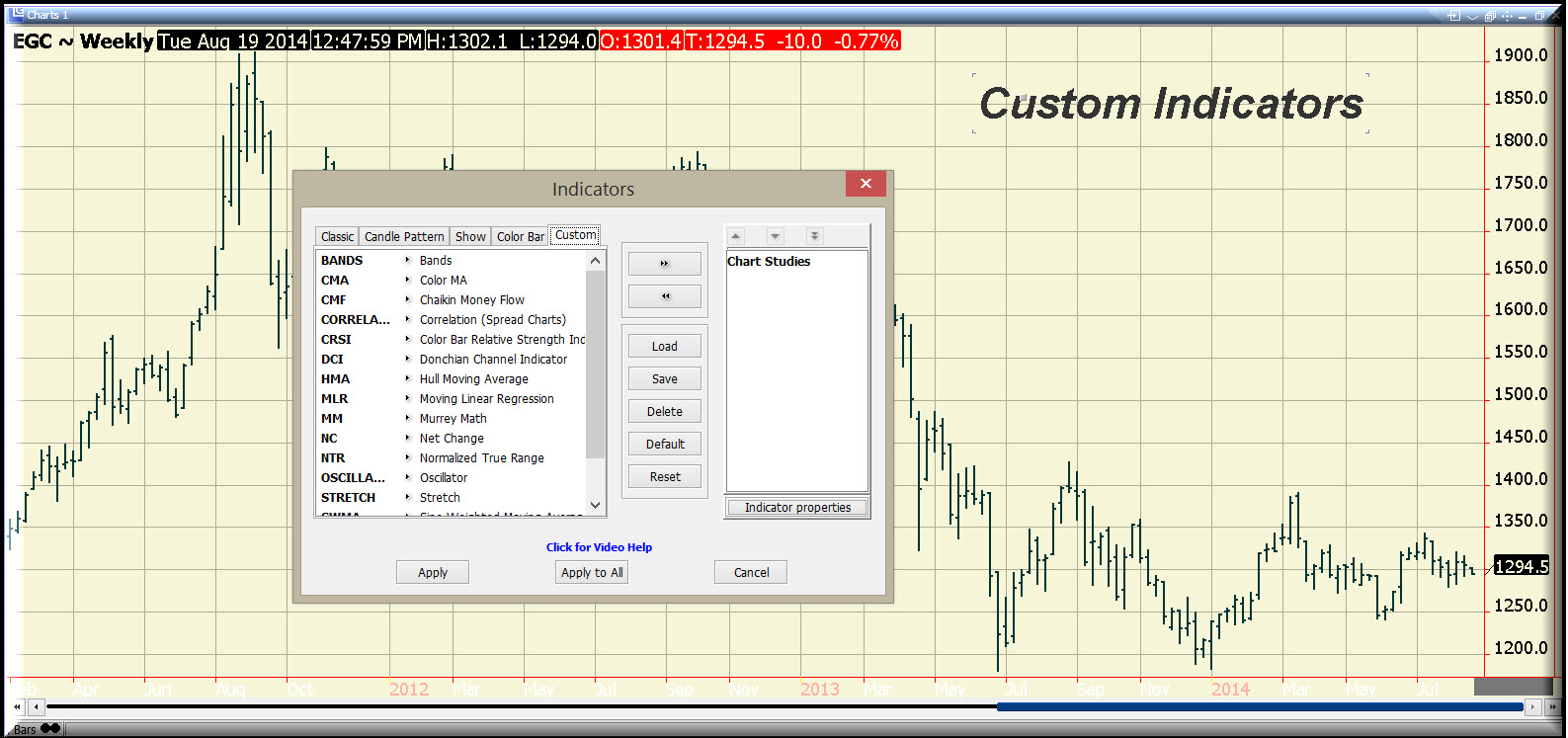This screenshot has height=738, width=1568.
Task: Select the Net Change indicator
Action: pos(452,438)
